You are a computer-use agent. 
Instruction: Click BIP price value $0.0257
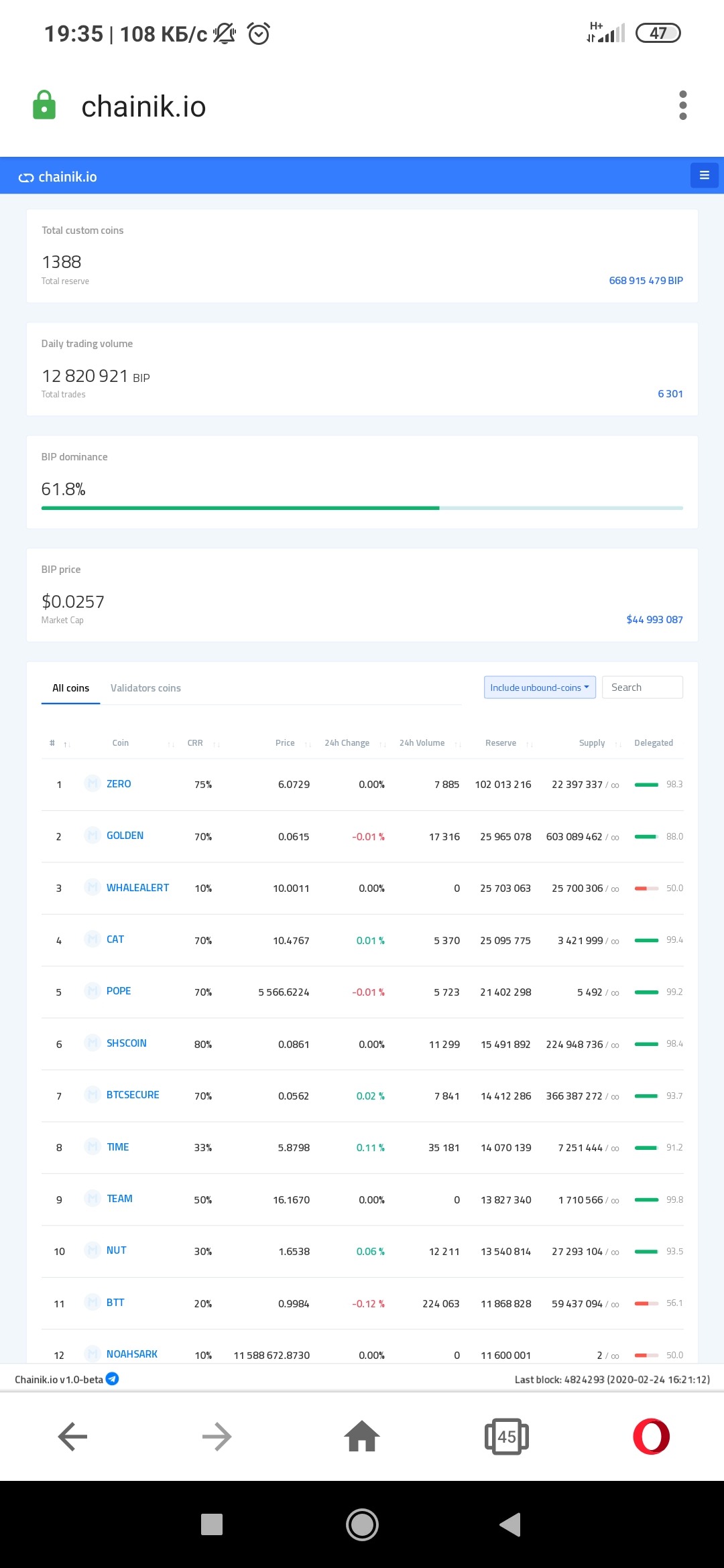(73, 602)
